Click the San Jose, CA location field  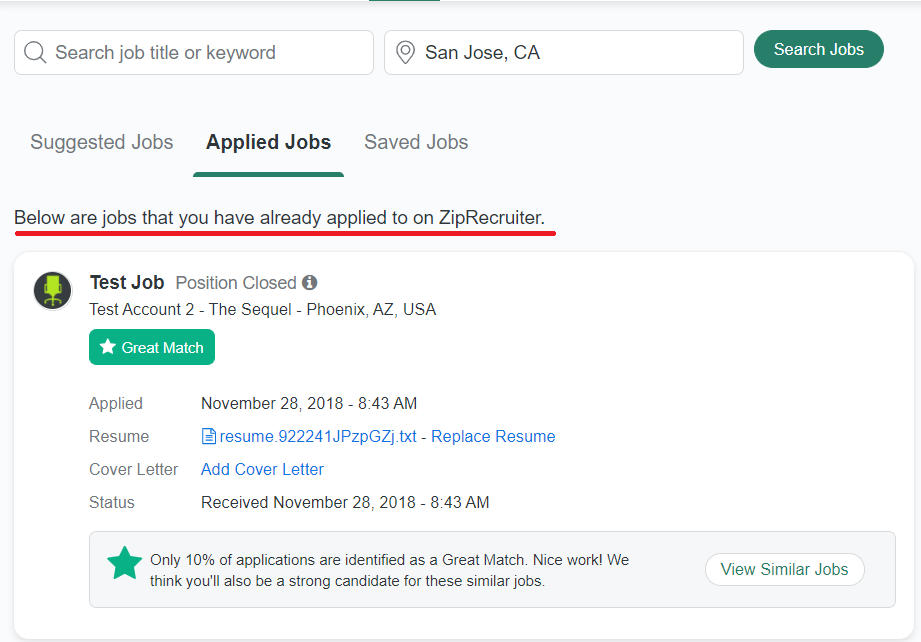pyautogui.click(x=575, y=53)
